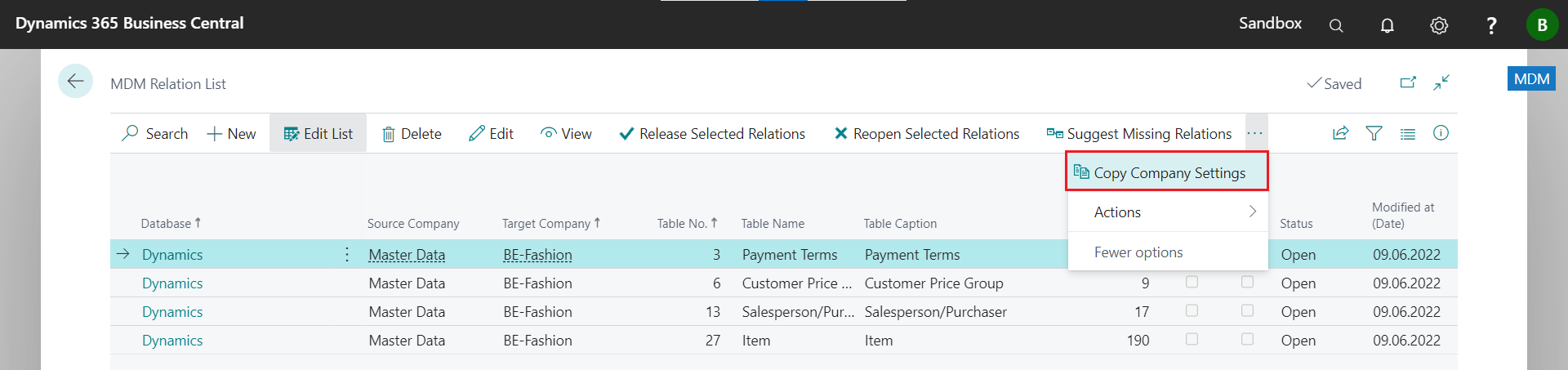
Task: Click the Delete action
Action: pos(412,134)
